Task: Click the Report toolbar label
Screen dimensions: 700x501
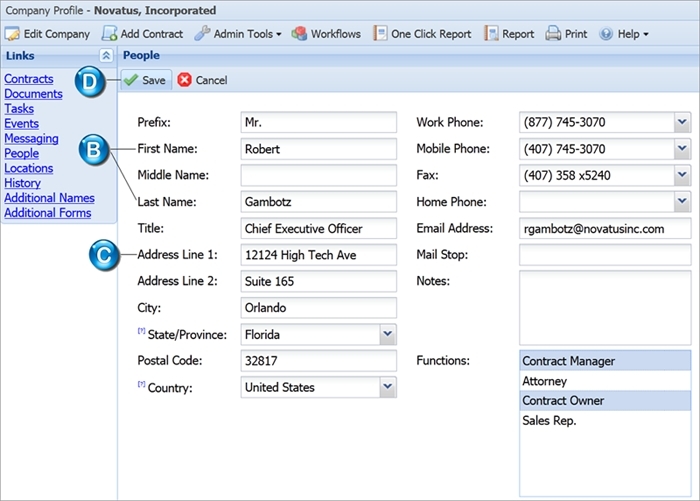Action: (x=518, y=34)
